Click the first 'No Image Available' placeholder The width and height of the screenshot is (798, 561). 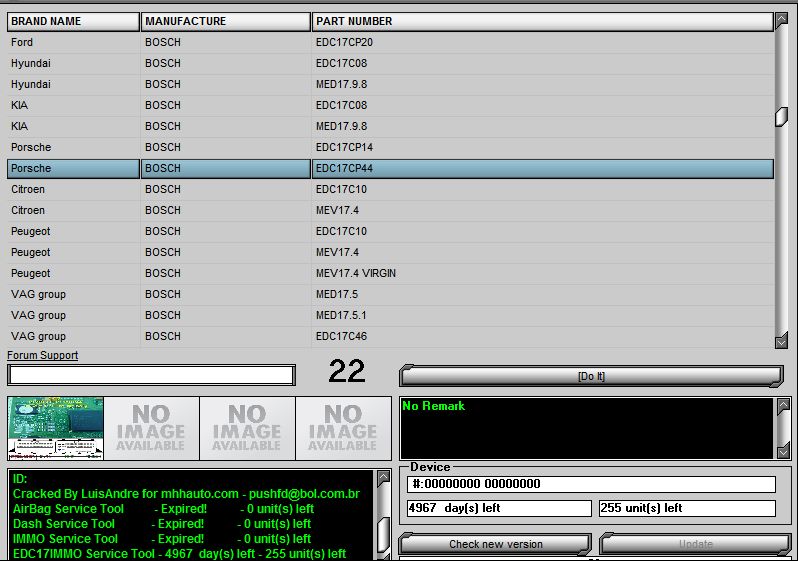click(x=151, y=428)
